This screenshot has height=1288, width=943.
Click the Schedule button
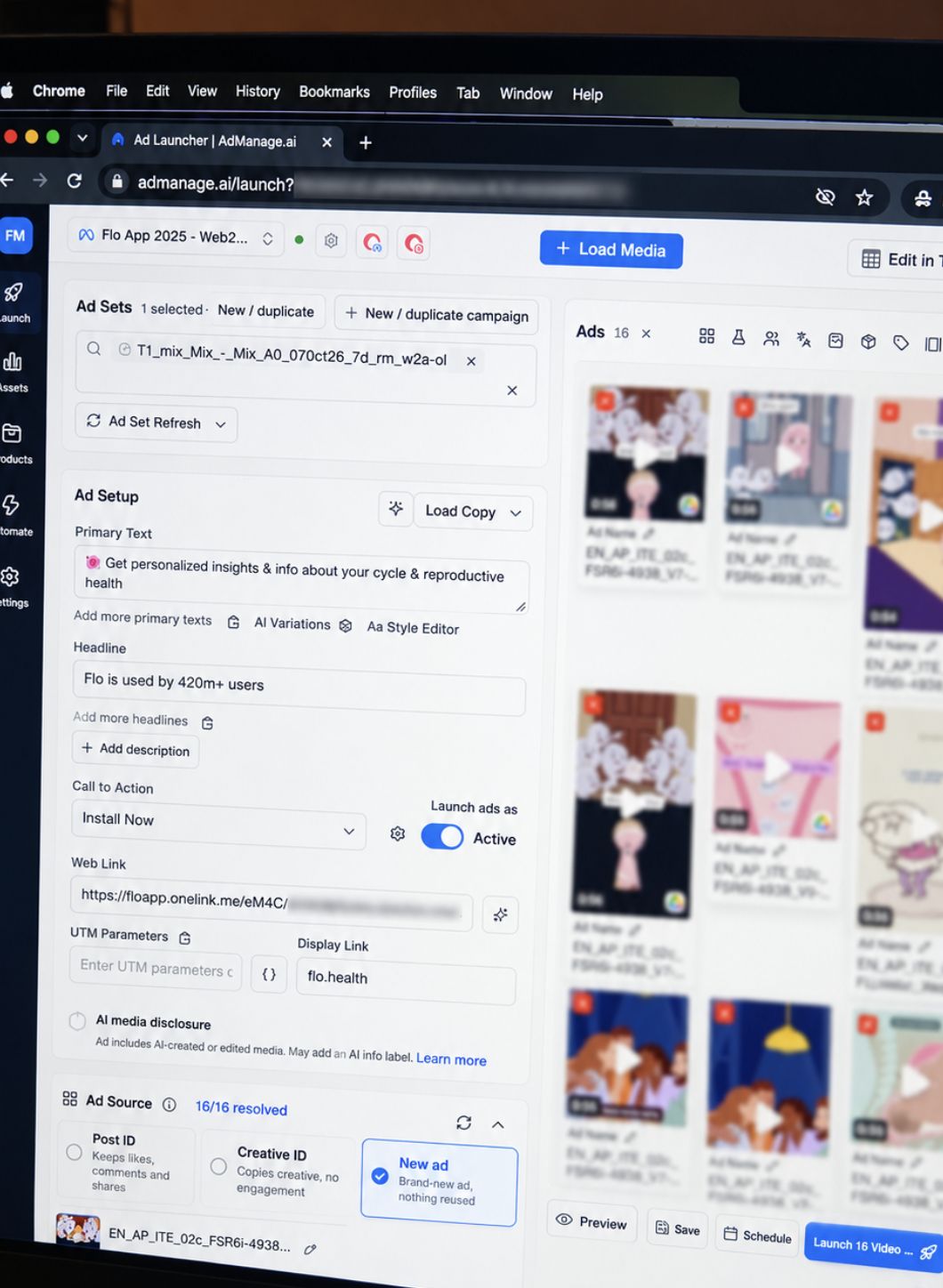[757, 1236]
